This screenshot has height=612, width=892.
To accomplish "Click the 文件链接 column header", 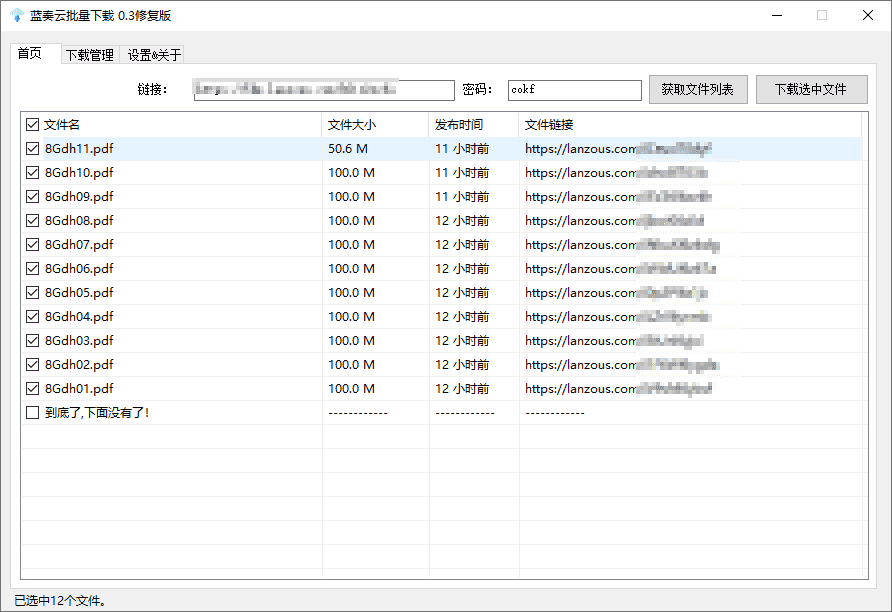I will coord(549,125).
